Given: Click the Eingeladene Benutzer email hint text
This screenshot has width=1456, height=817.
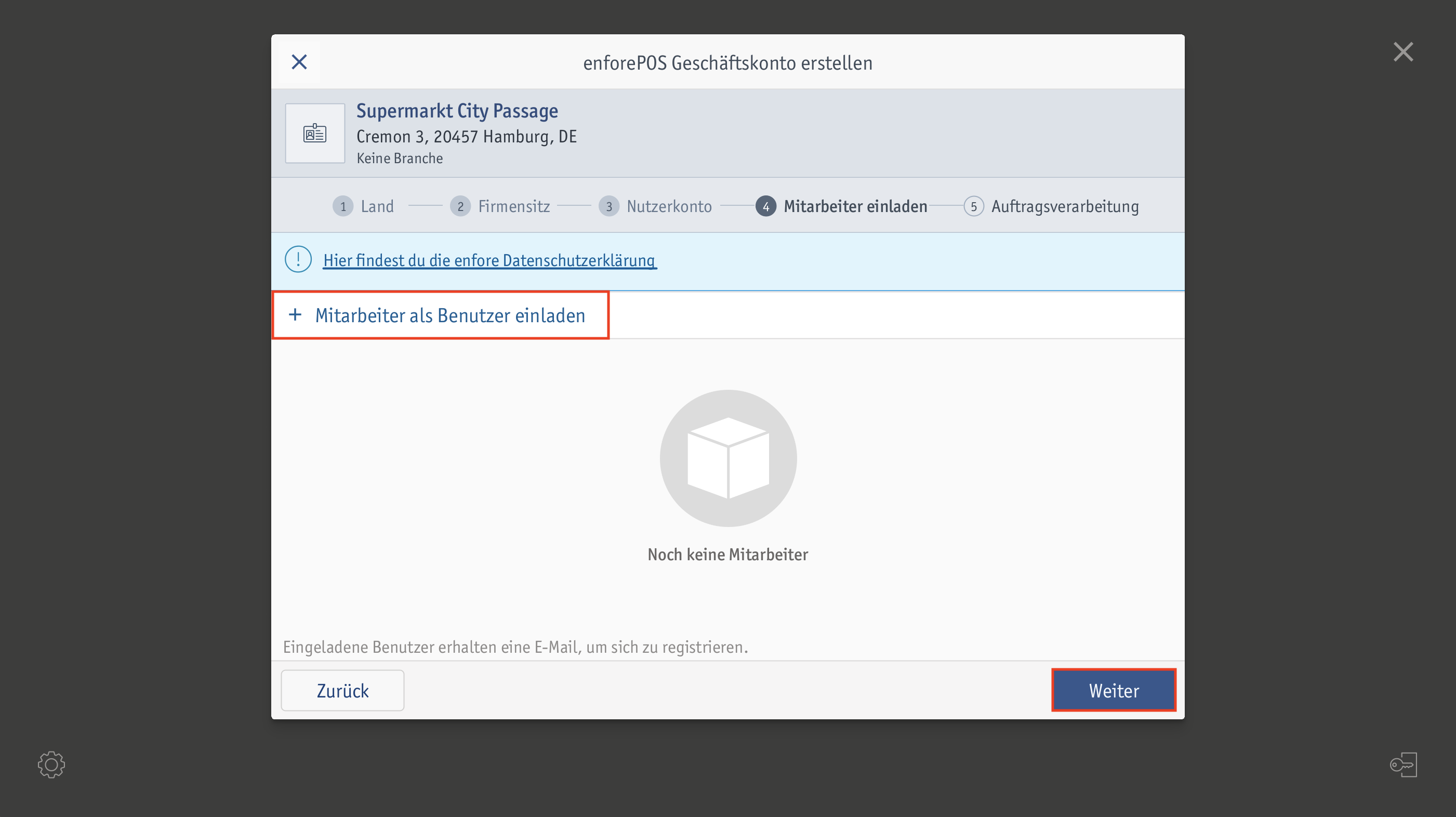Looking at the screenshot, I should (515, 647).
